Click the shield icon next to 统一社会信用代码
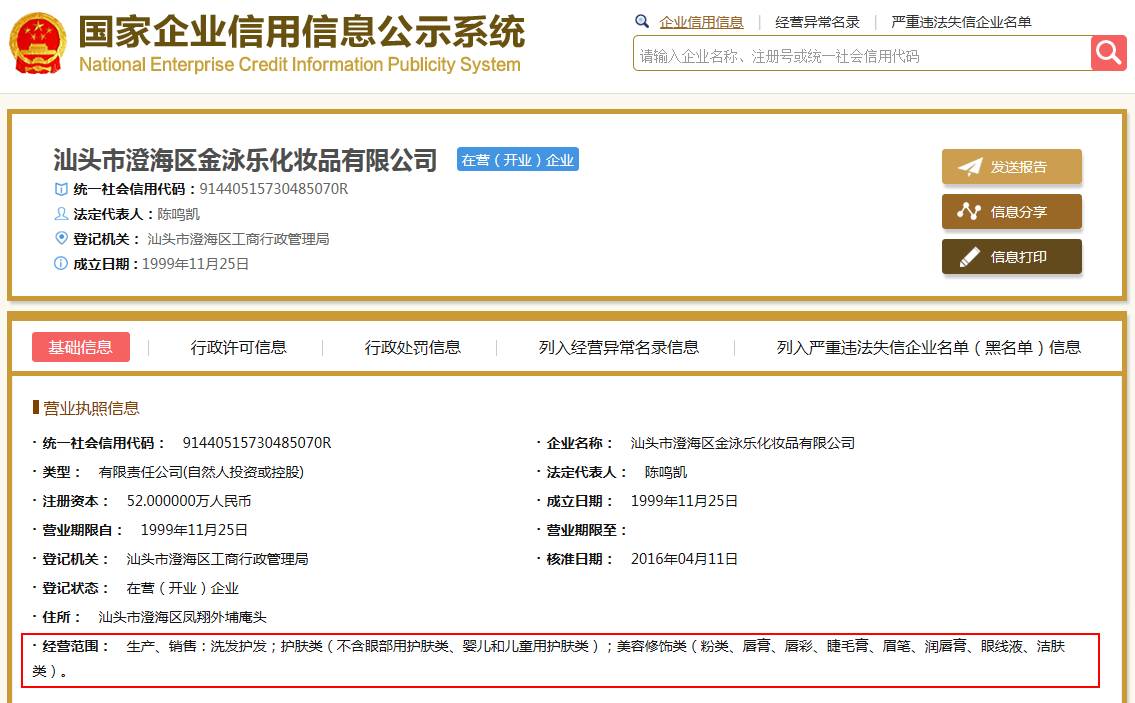The height and width of the screenshot is (703, 1135). (62, 190)
